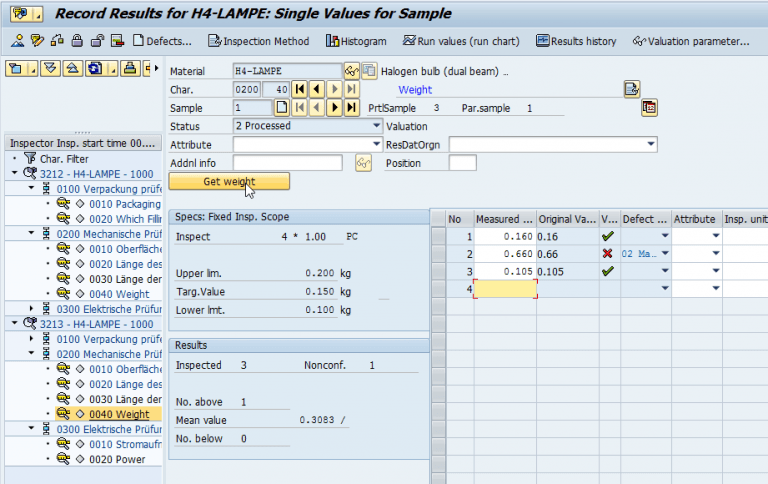This screenshot has width=768, height=484.
Task: Click glasses display icon next to Material field
Action: click(352, 71)
